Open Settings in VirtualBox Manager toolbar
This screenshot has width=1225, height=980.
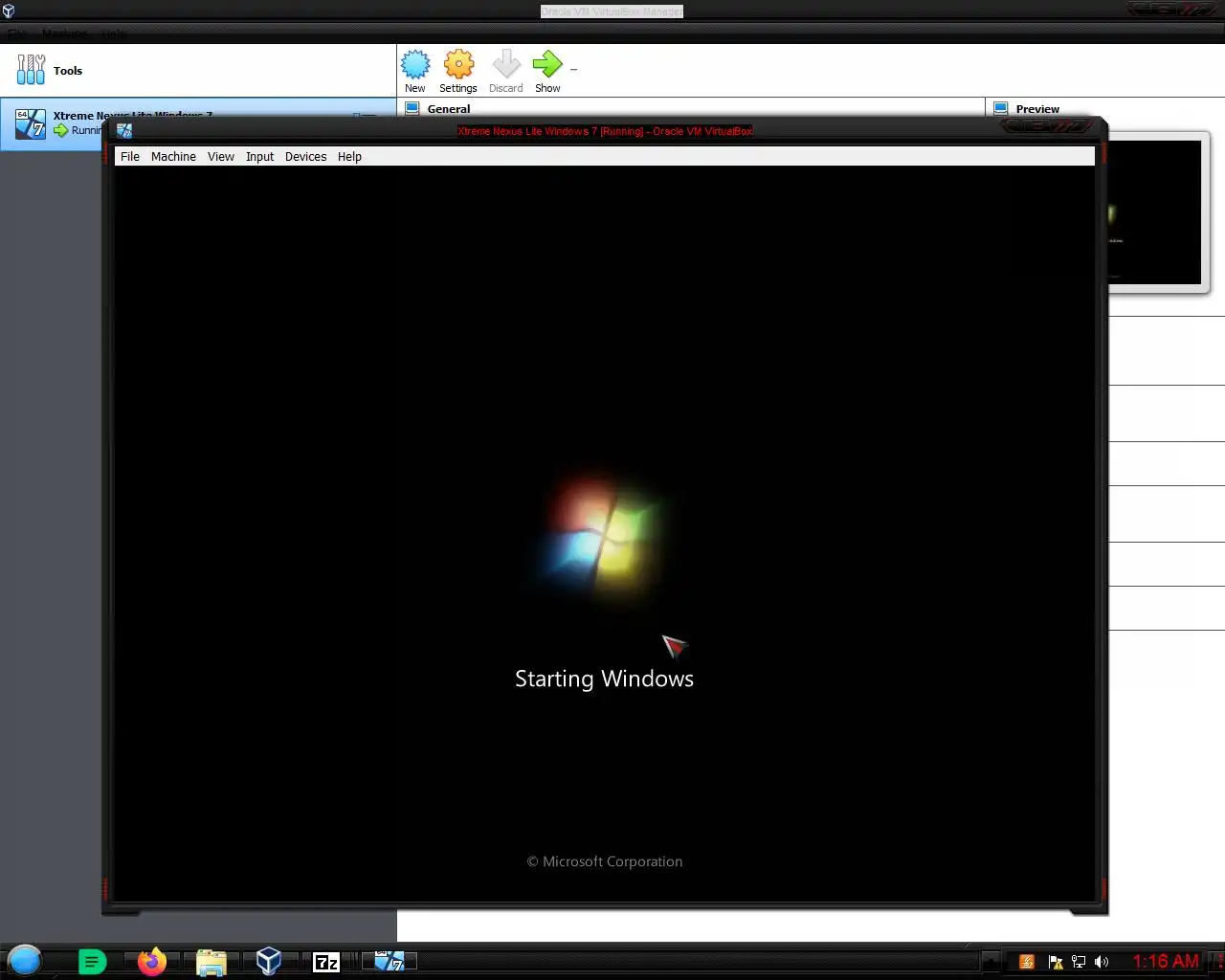tap(458, 72)
